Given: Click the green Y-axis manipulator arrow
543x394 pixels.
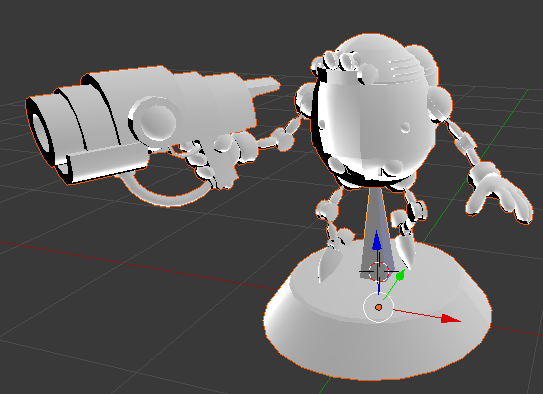Looking at the screenshot, I should [401, 275].
